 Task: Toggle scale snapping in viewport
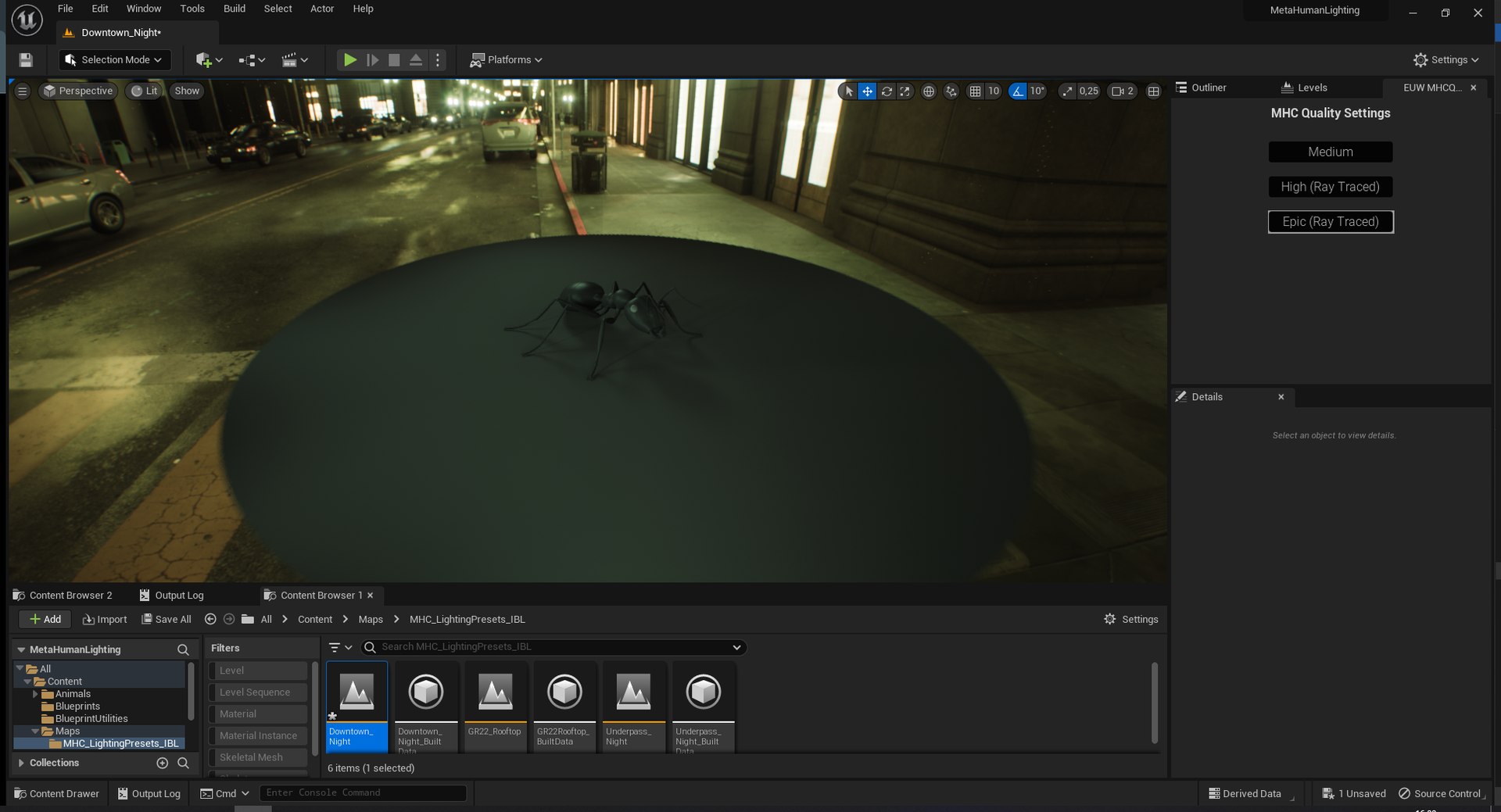tap(1067, 91)
